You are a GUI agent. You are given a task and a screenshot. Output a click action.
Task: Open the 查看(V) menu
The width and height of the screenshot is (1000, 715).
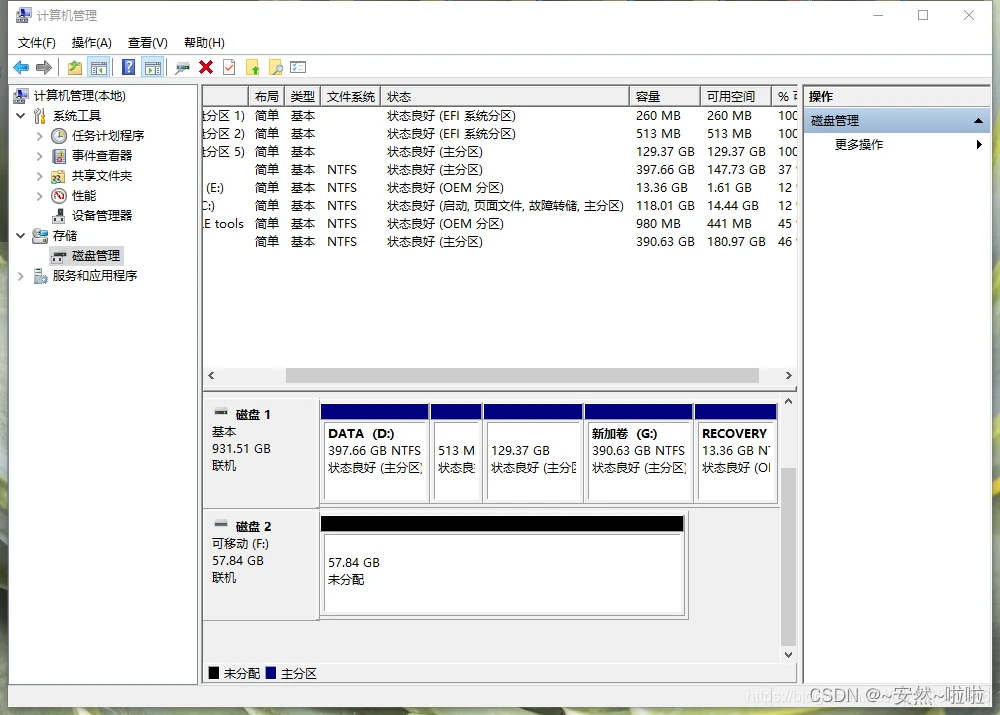pos(147,43)
